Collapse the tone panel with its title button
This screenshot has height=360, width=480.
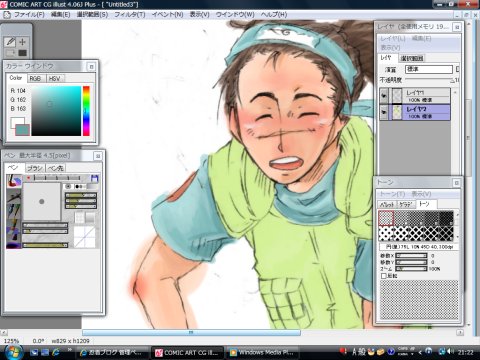click(456, 183)
